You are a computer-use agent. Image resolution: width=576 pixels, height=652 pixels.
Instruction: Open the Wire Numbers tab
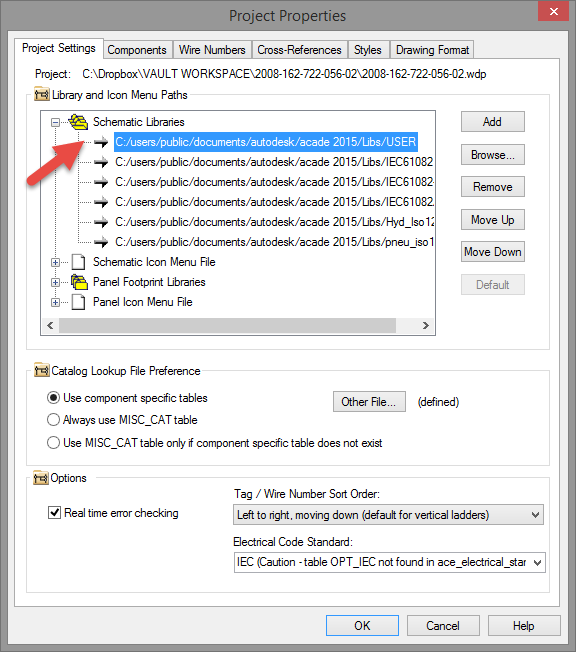[x=212, y=50]
